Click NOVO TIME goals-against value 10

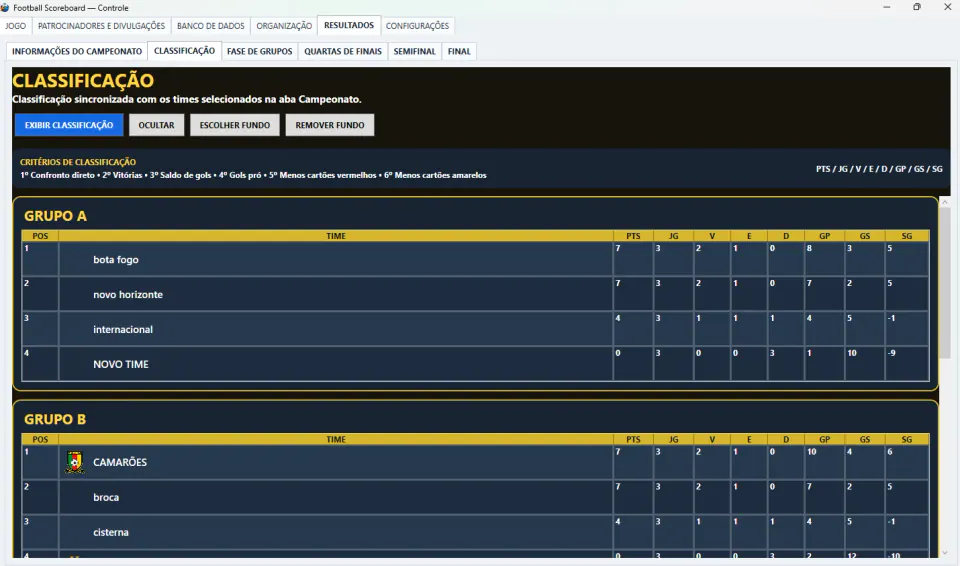[x=852, y=353]
